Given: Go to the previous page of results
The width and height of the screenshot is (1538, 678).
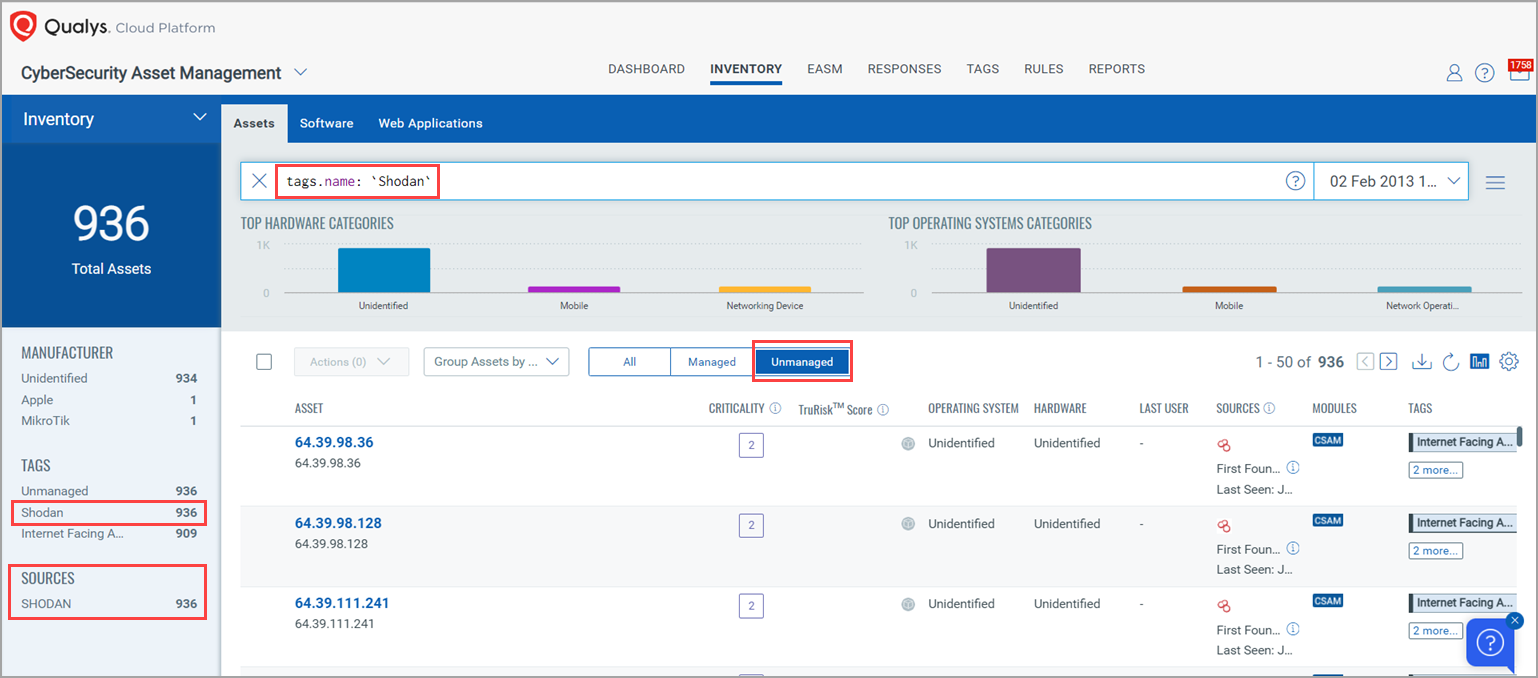Looking at the screenshot, I should click(1365, 362).
